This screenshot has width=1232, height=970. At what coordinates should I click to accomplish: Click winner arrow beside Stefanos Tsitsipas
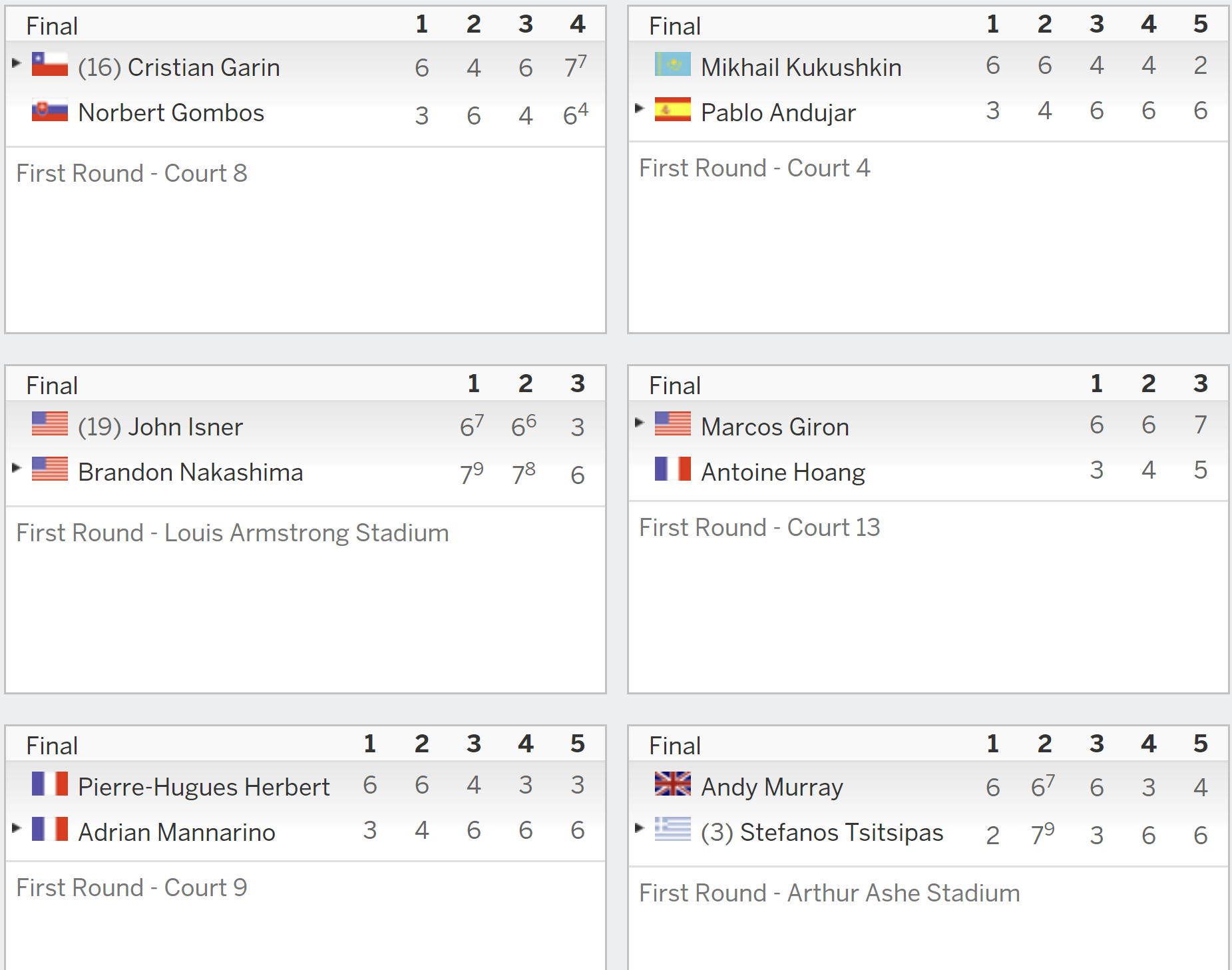pos(640,828)
